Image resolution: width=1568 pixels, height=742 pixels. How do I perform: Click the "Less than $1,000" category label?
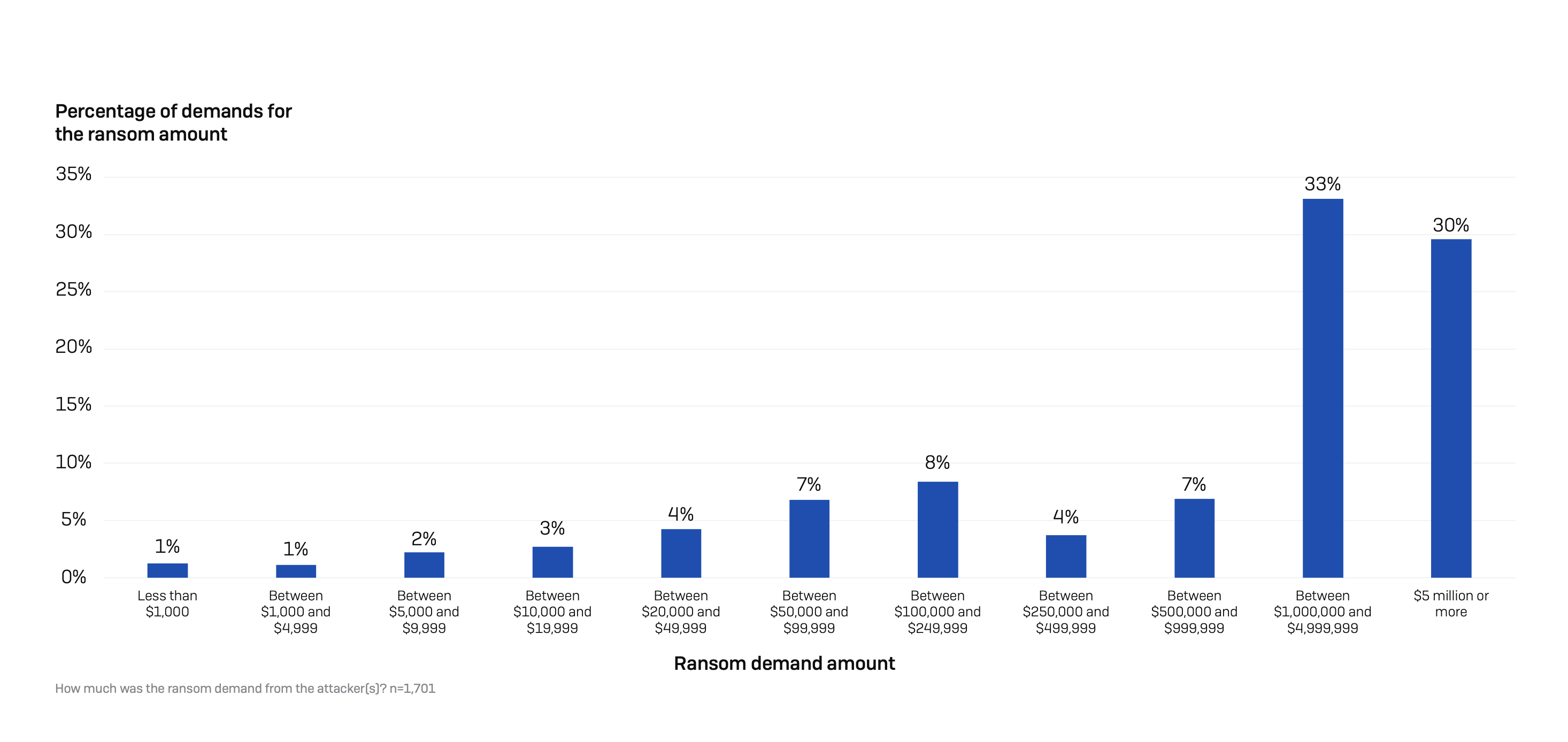(167, 603)
